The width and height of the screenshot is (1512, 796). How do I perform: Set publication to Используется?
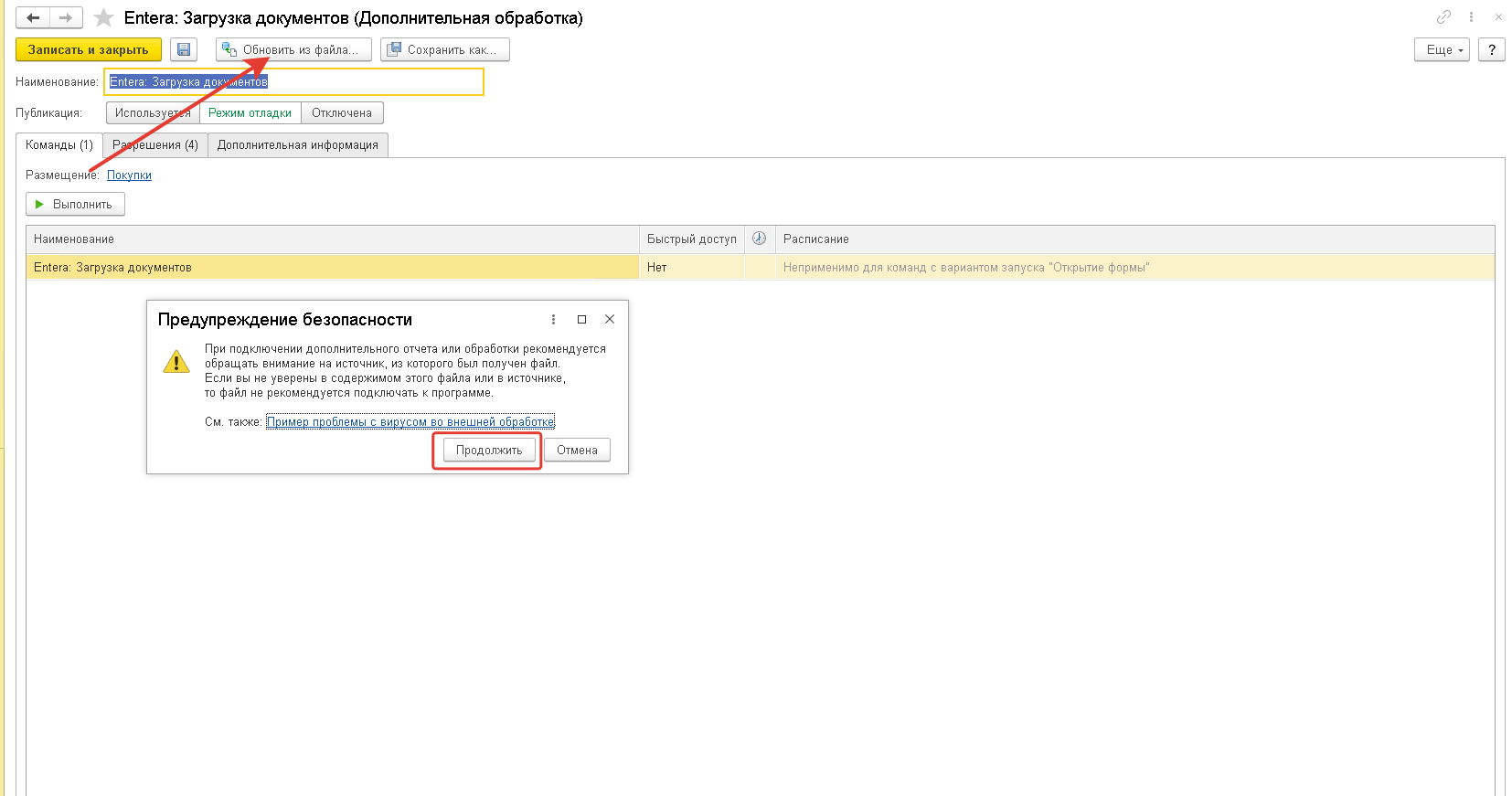pyautogui.click(x=153, y=112)
